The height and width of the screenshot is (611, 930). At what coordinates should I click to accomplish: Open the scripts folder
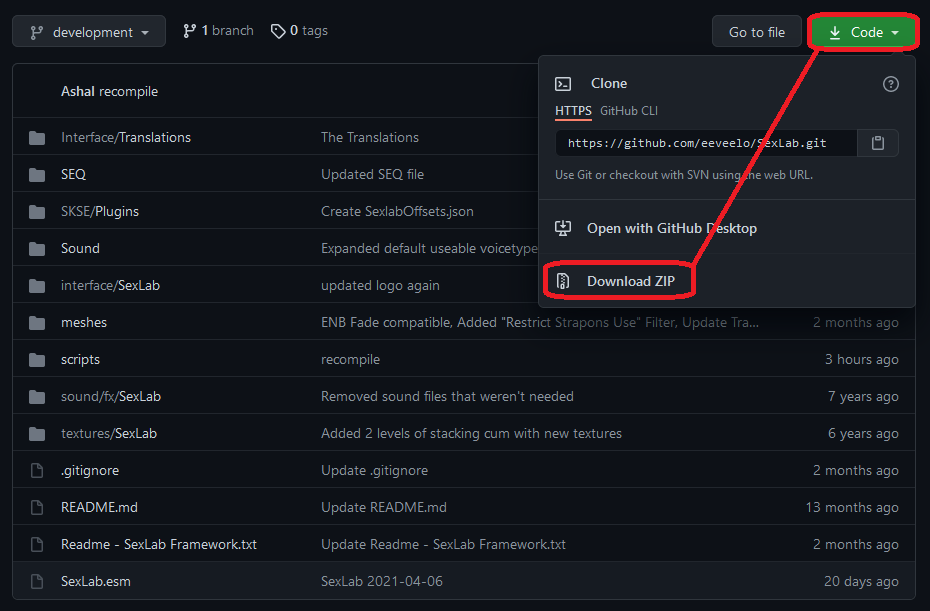tap(80, 359)
